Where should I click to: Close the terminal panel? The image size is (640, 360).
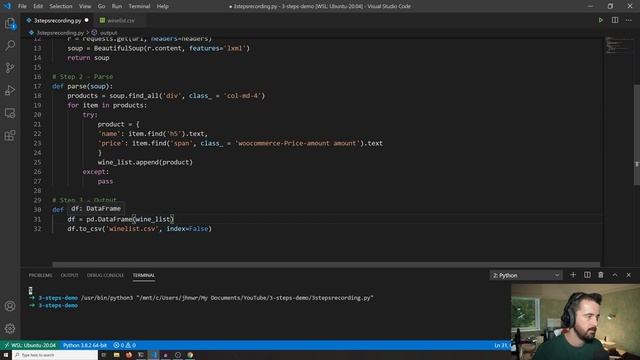click(629, 275)
